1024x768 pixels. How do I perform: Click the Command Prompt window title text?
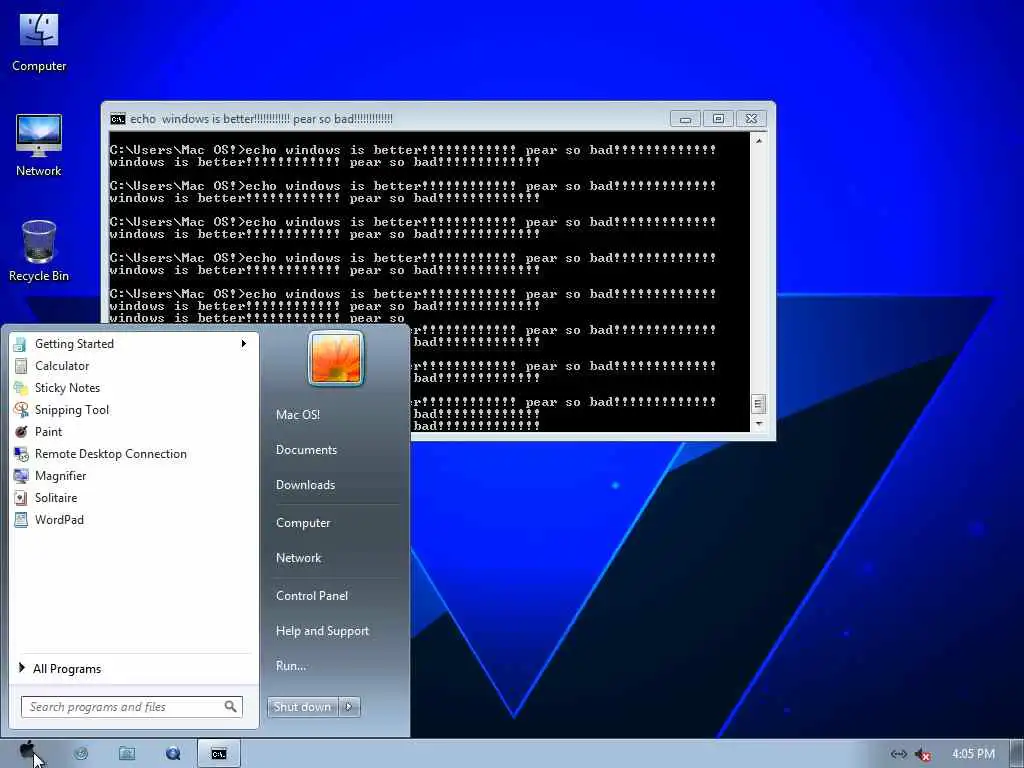(x=261, y=119)
